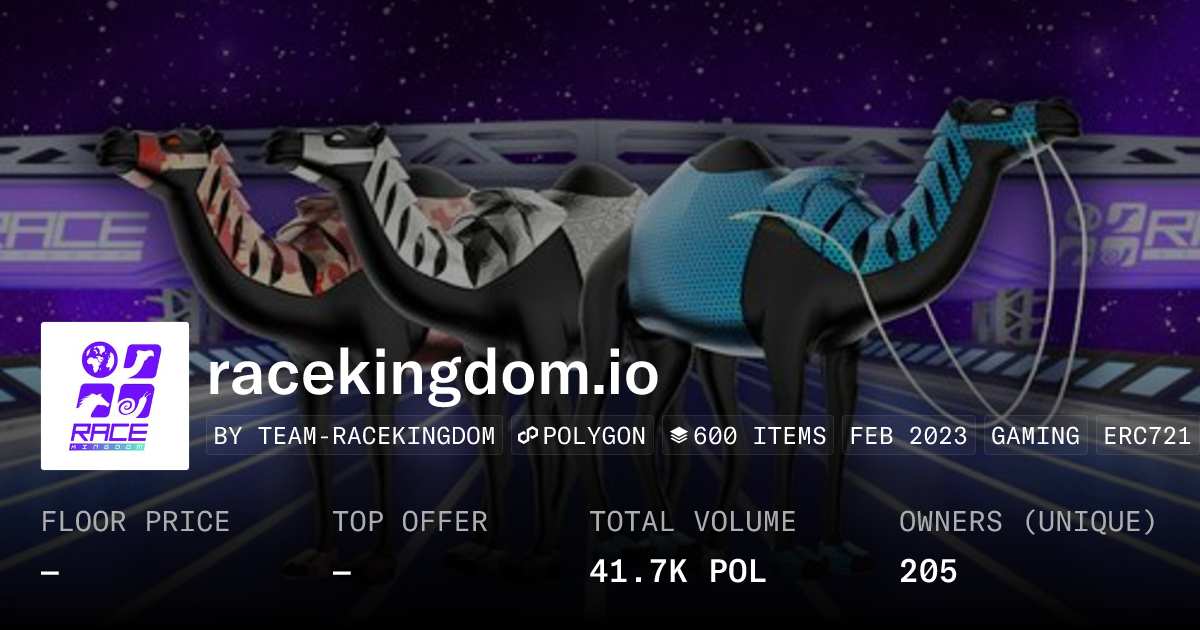This screenshot has width=1200, height=630.
Task: Click the floor price dash value
Action: 50,573
